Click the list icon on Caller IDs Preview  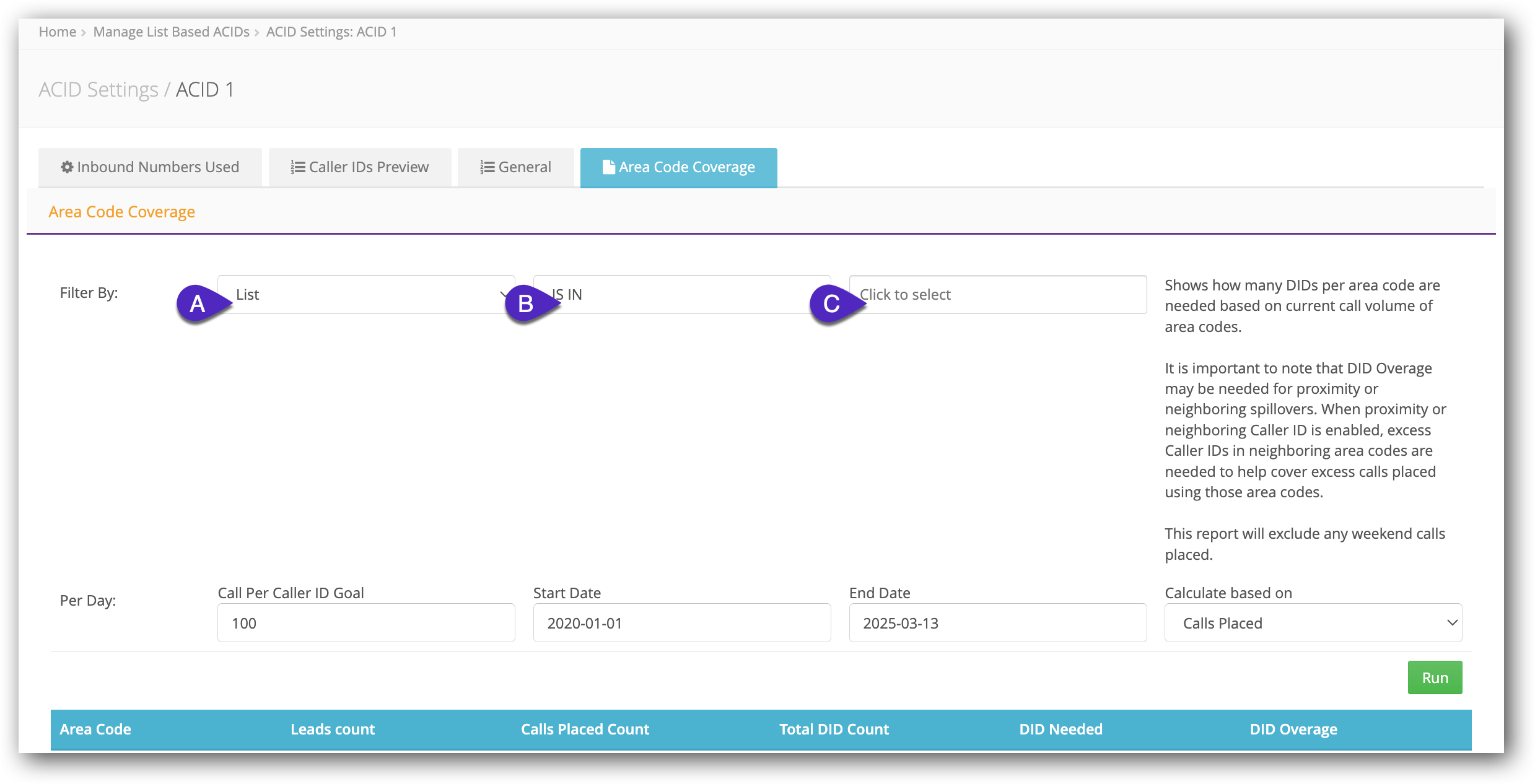(x=298, y=167)
